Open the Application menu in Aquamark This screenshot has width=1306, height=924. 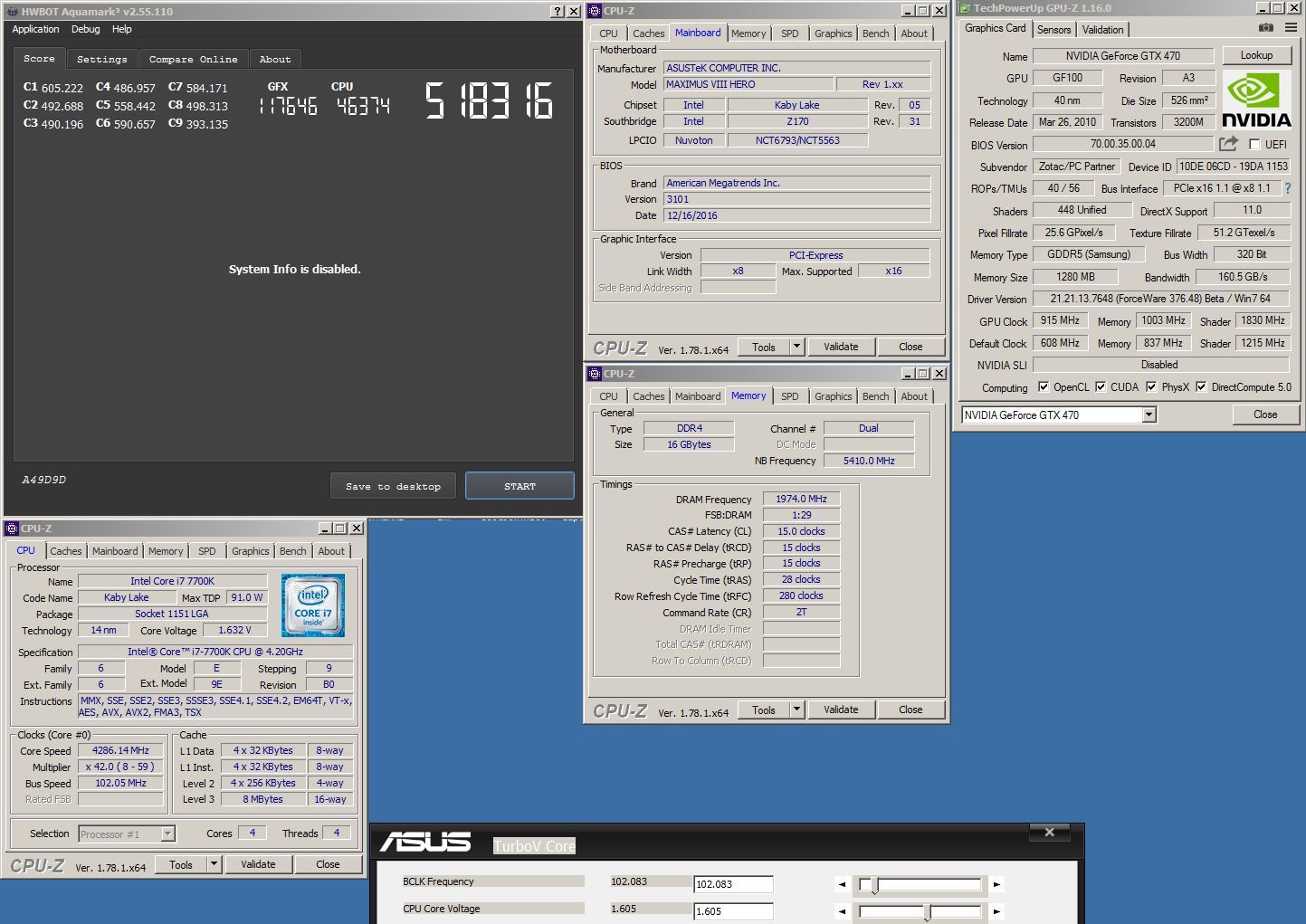[x=35, y=29]
